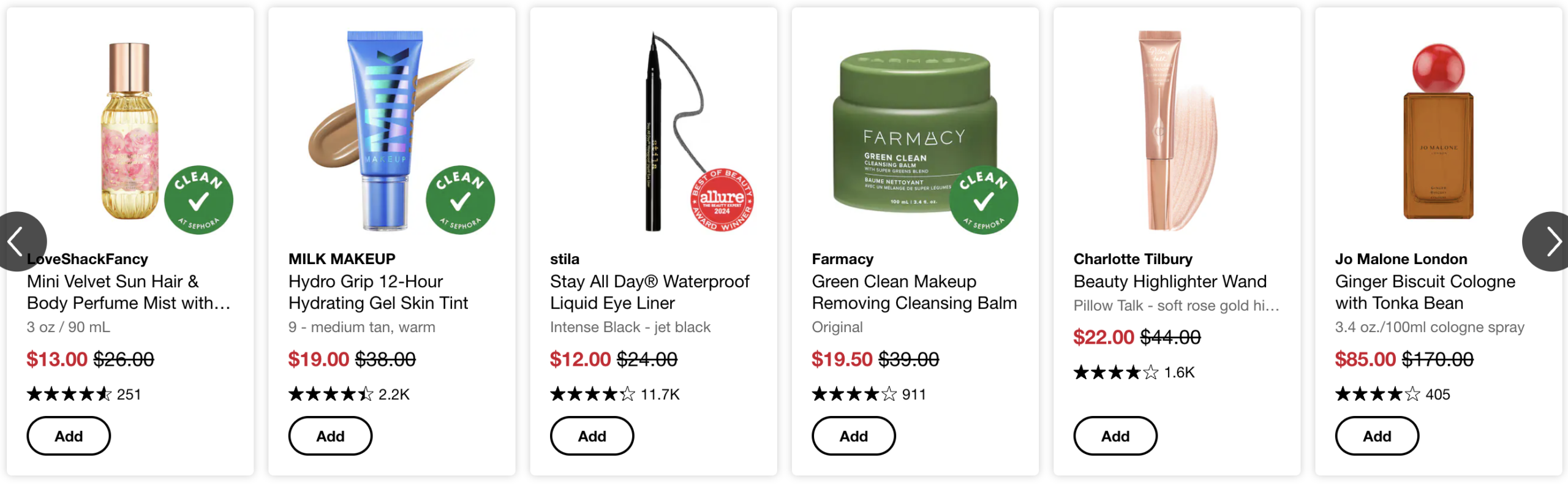This screenshot has width=1568, height=484.
Task: Add Jo Malone Ginger Biscuit Cologne
Action: coord(1377,436)
